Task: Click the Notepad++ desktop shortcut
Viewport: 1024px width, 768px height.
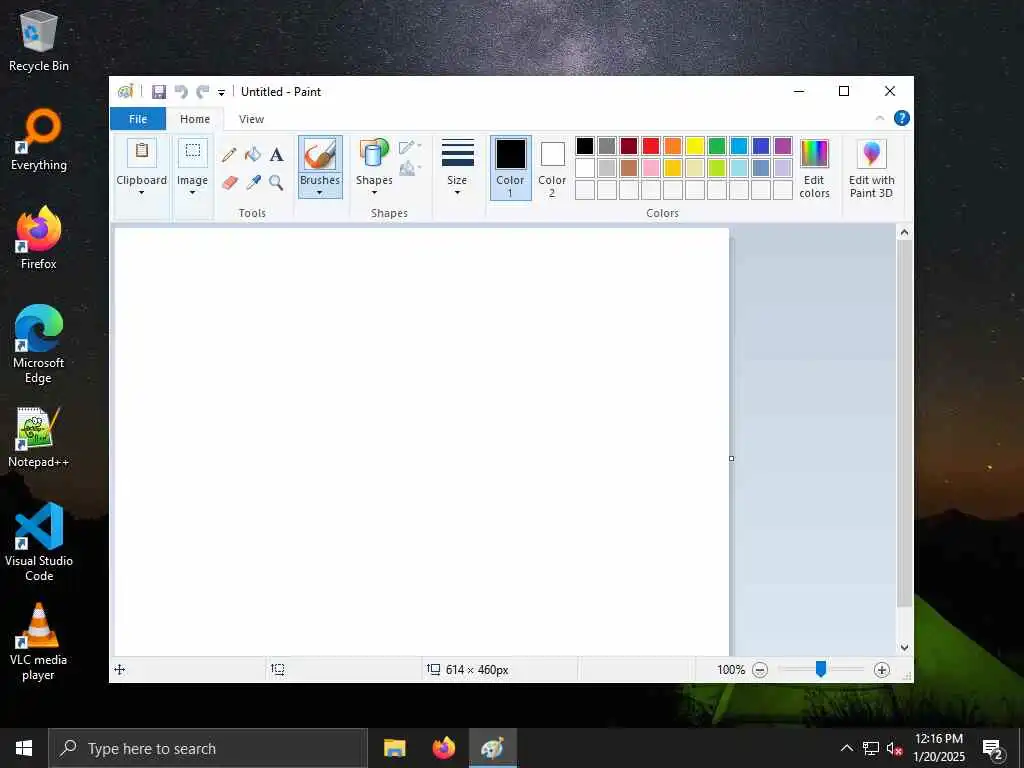Action: point(39,437)
